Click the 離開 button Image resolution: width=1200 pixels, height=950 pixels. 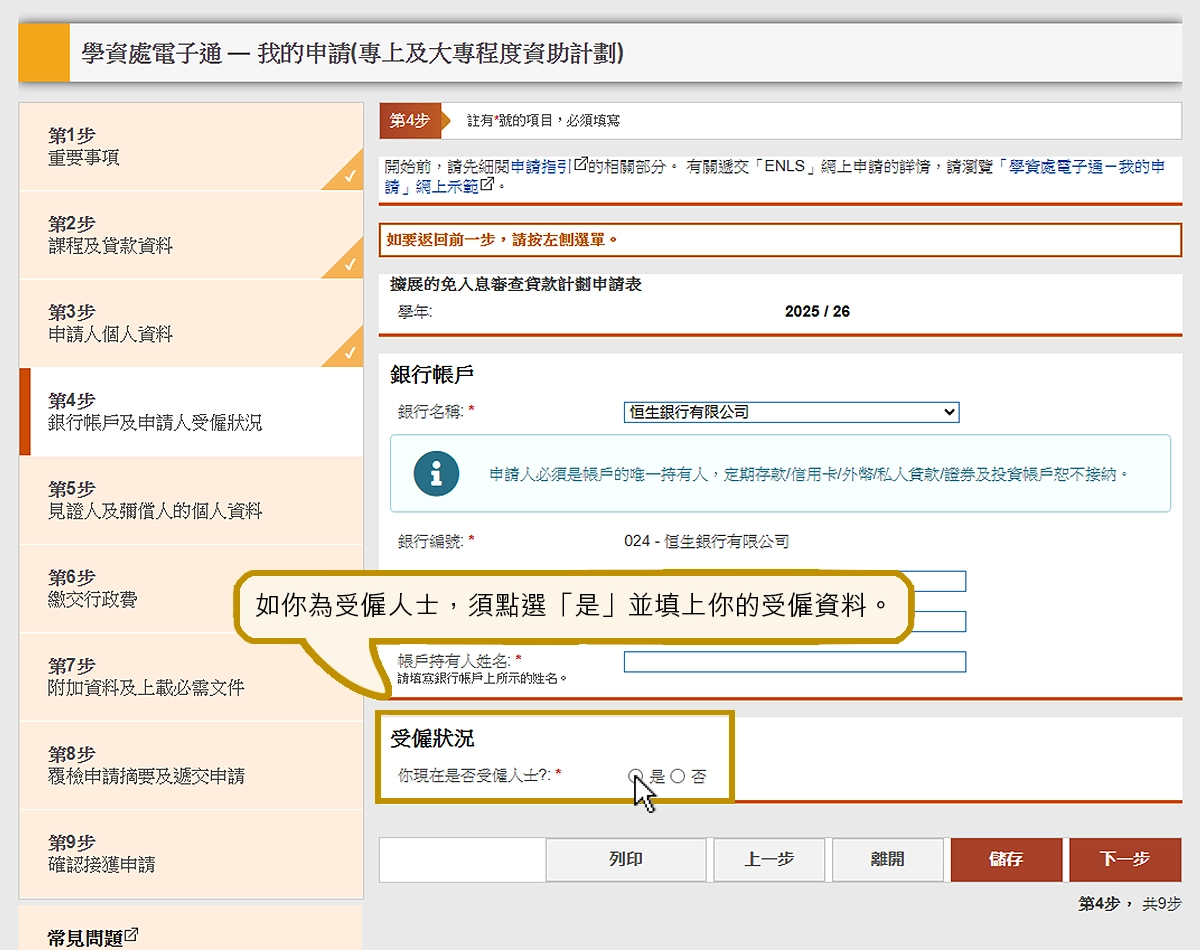887,859
